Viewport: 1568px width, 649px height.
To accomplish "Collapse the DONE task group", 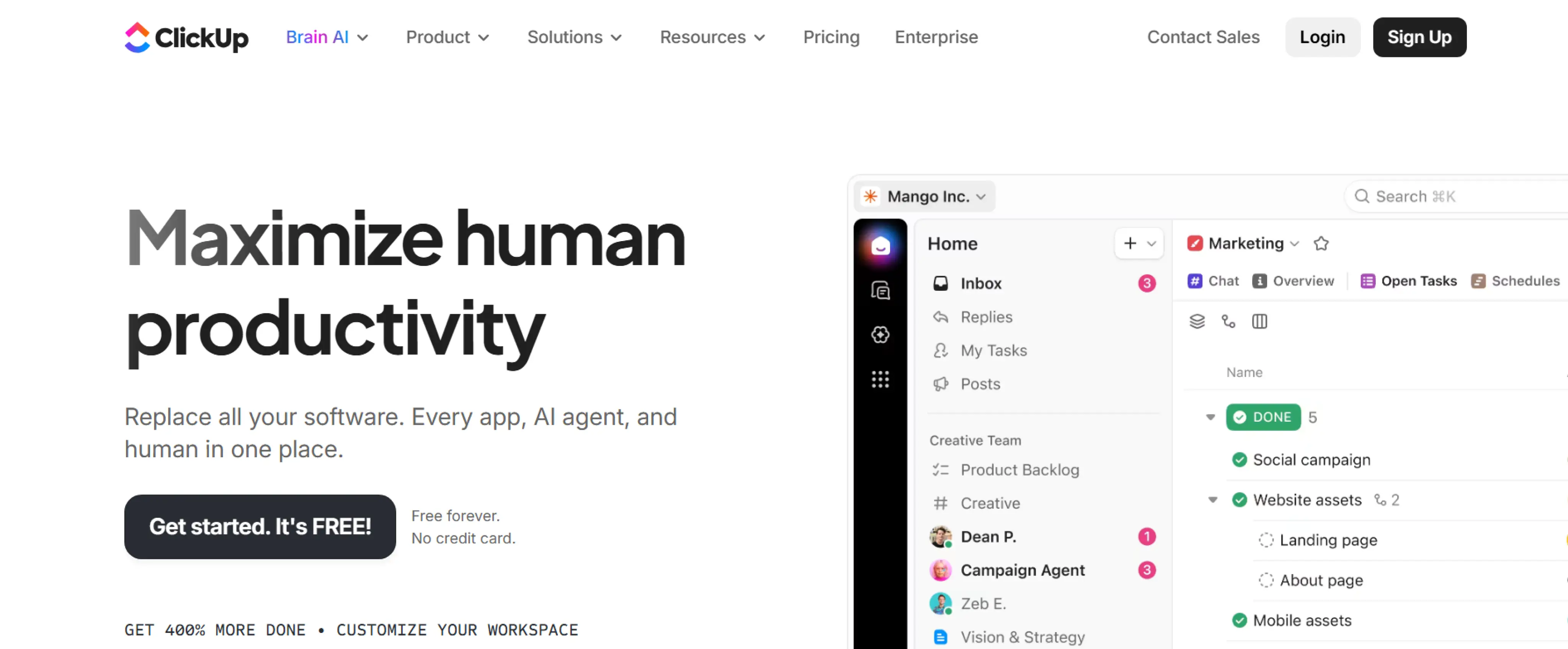I will [1210, 417].
